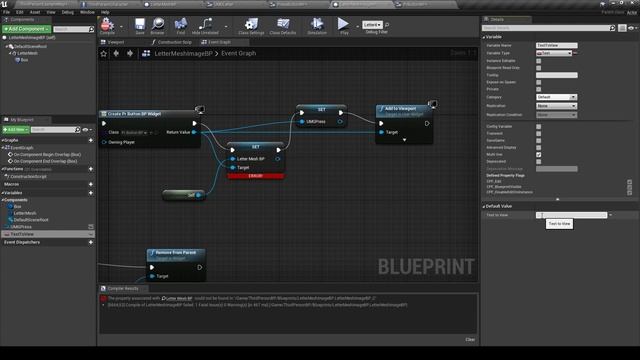640x360 pixels.
Task: Open compile options dropdown arrow
Action: tap(121, 27)
